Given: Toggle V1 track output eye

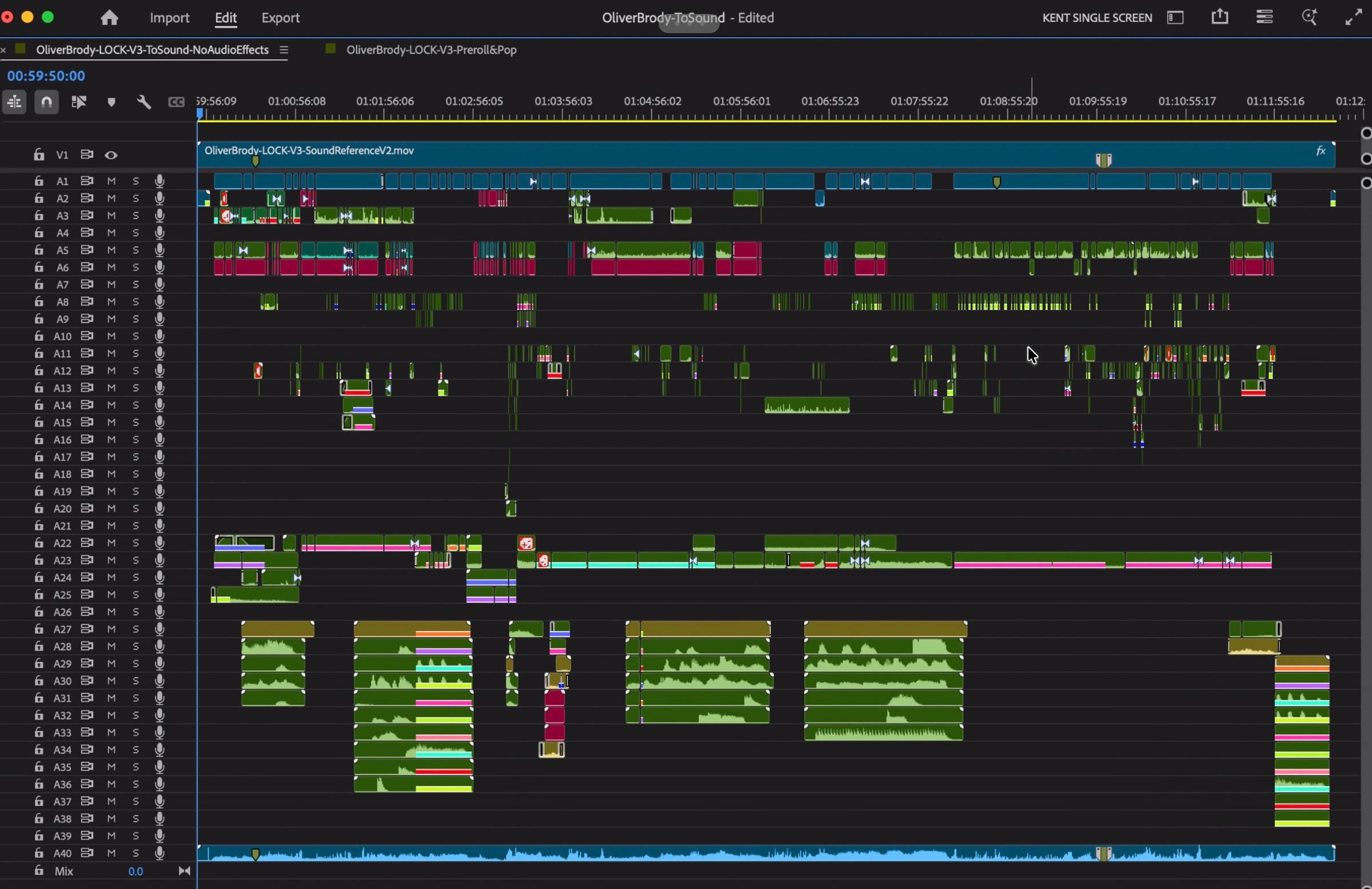Looking at the screenshot, I should (111, 156).
